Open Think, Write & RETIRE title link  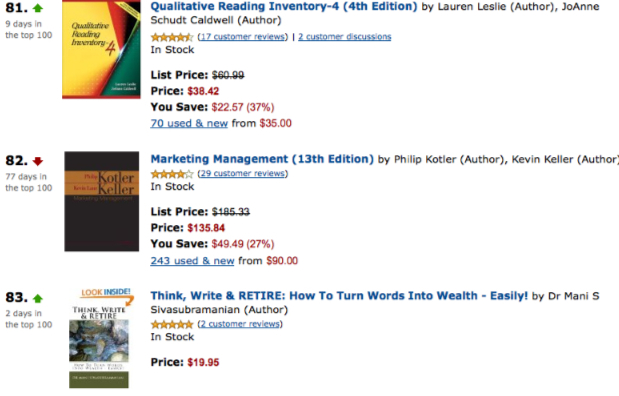pyautogui.click(x=339, y=296)
